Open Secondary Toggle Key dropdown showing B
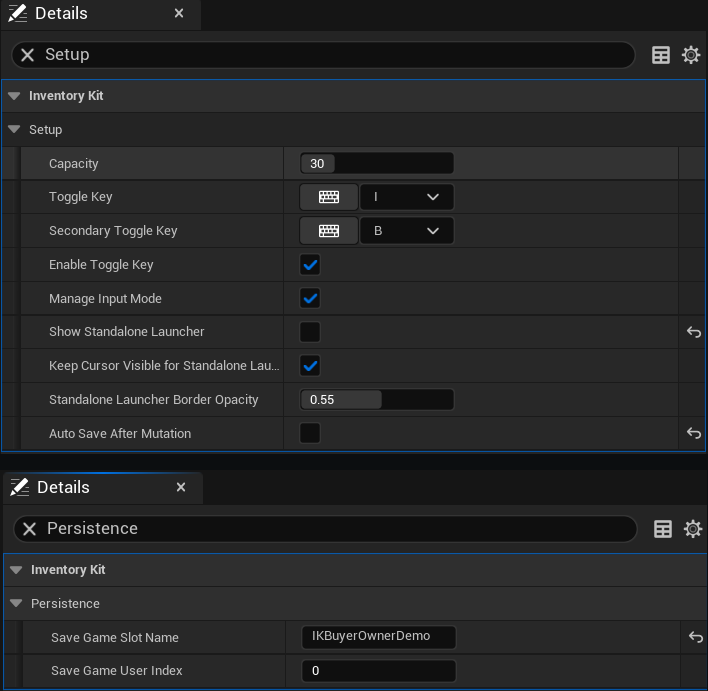 click(406, 231)
